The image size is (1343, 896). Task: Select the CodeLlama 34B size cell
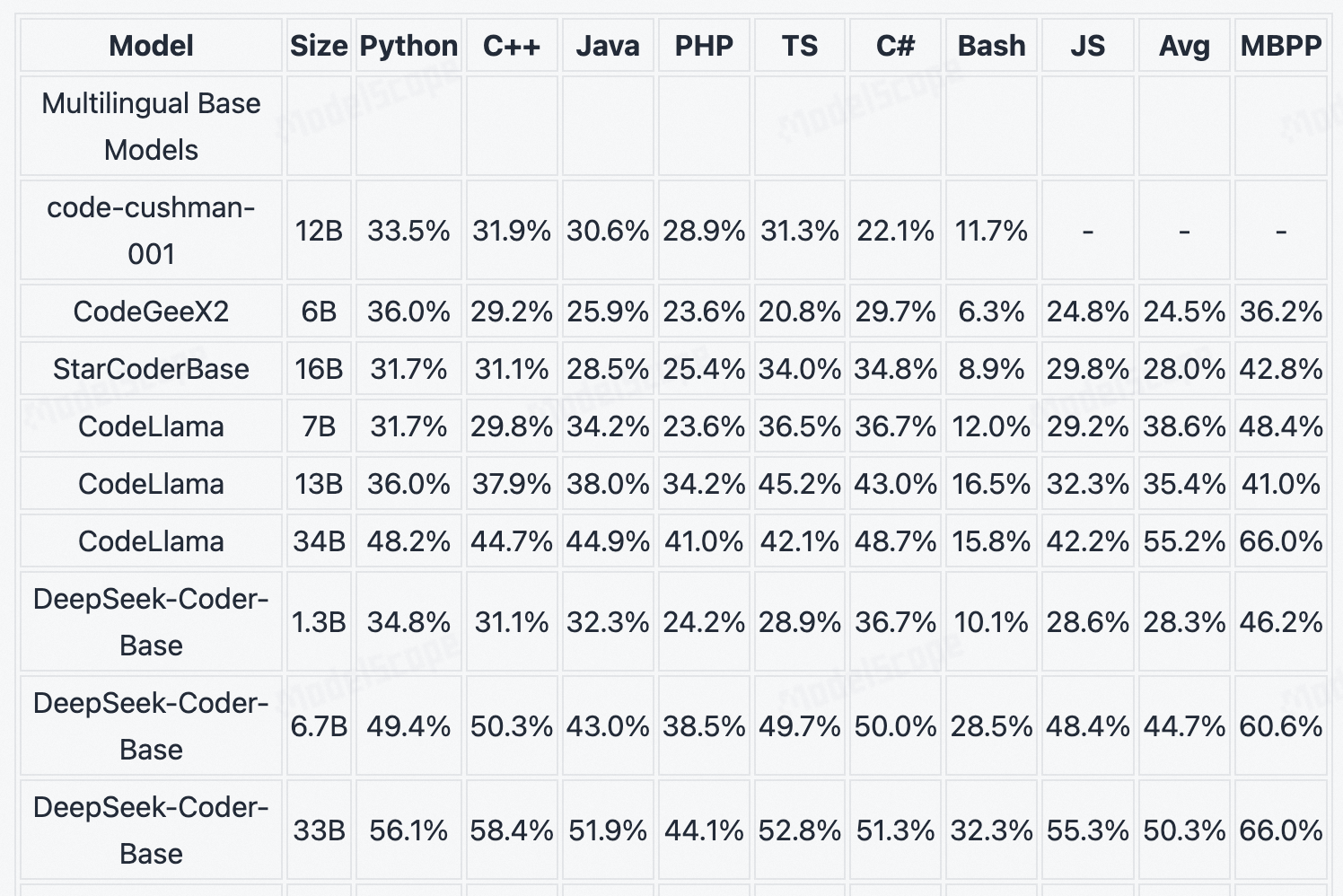pos(319,541)
